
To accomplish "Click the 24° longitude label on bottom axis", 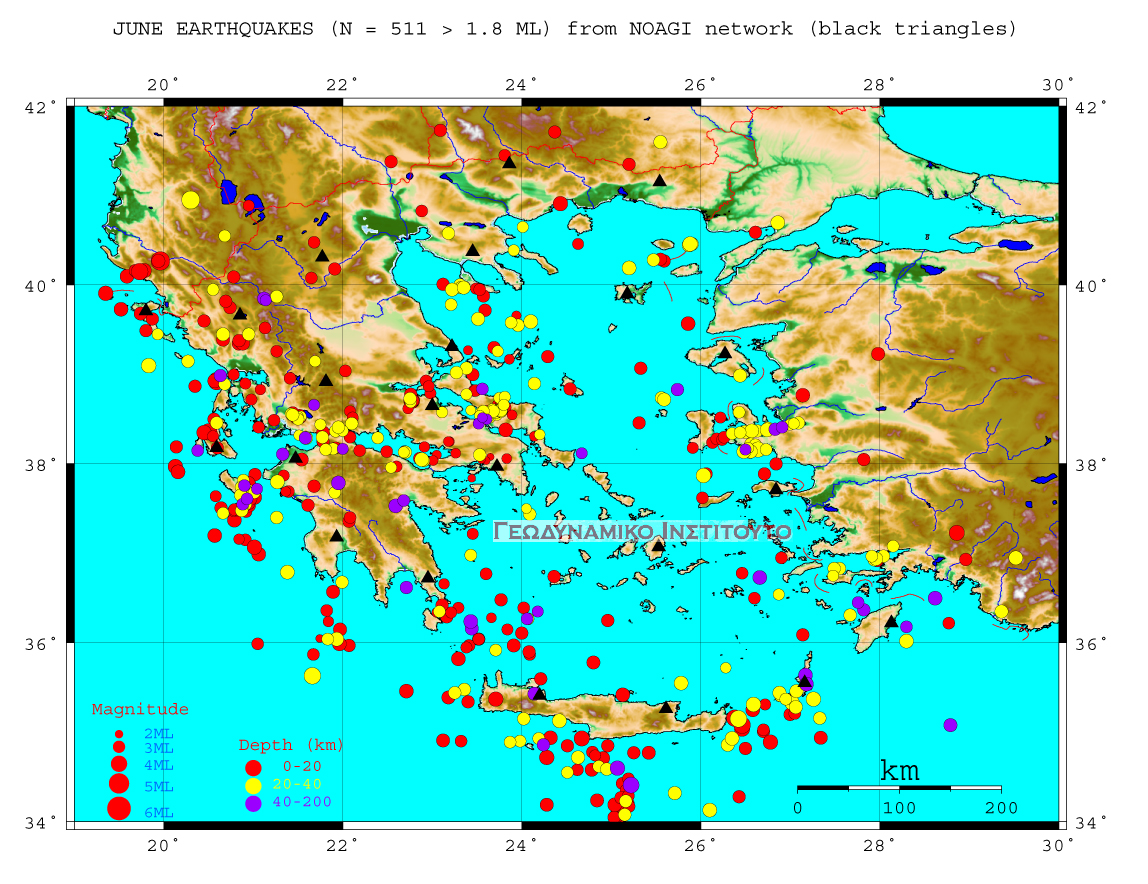I will pyautogui.click(x=521, y=845).
